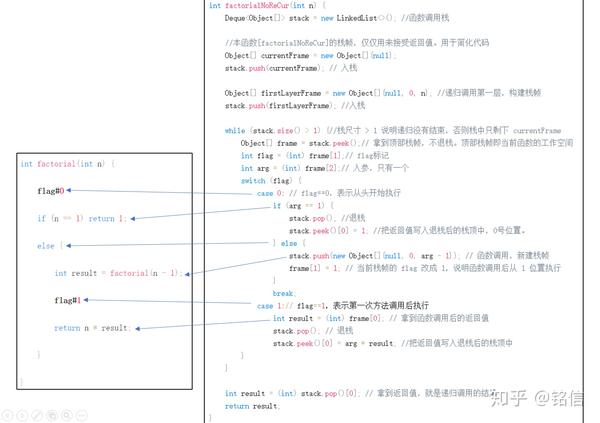This screenshot has width=600, height=423.
Task: Click 'if (n == 1) return 1' line
Action: (x=82, y=218)
